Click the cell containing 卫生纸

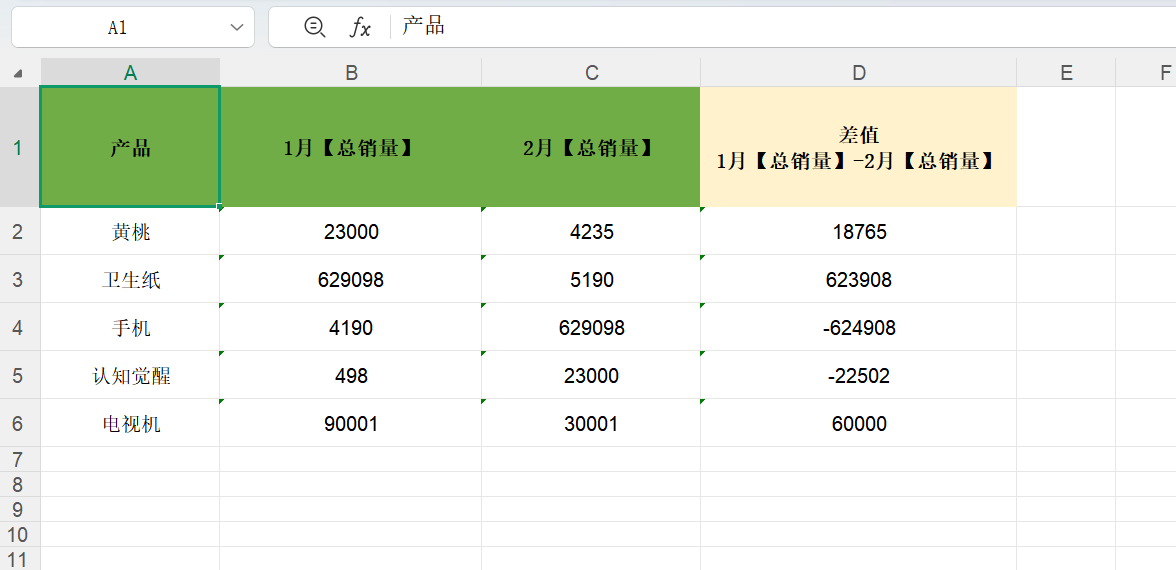click(130, 280)
